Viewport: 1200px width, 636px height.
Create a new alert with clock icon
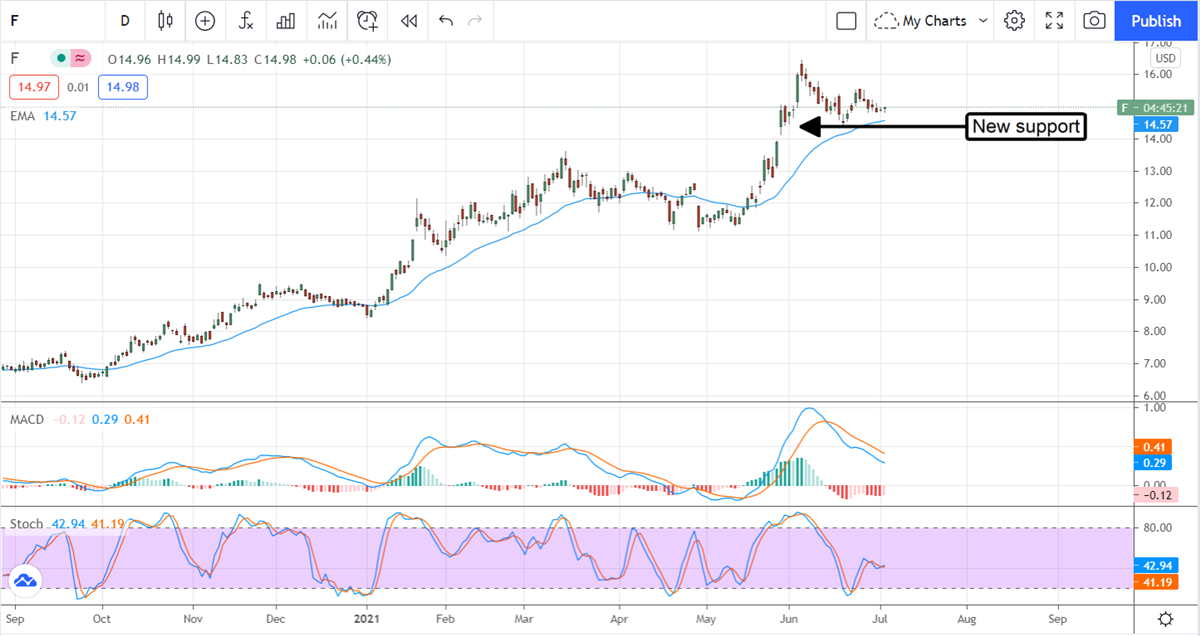coord(368,20)
